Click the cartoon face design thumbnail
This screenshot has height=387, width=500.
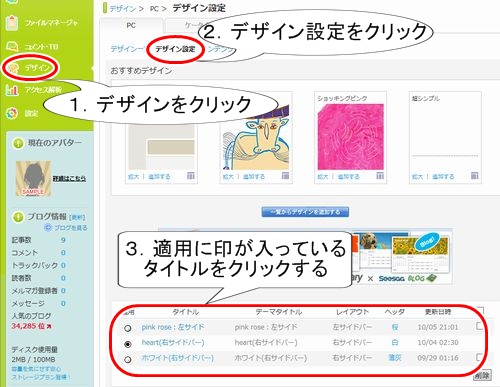point(256,137)
